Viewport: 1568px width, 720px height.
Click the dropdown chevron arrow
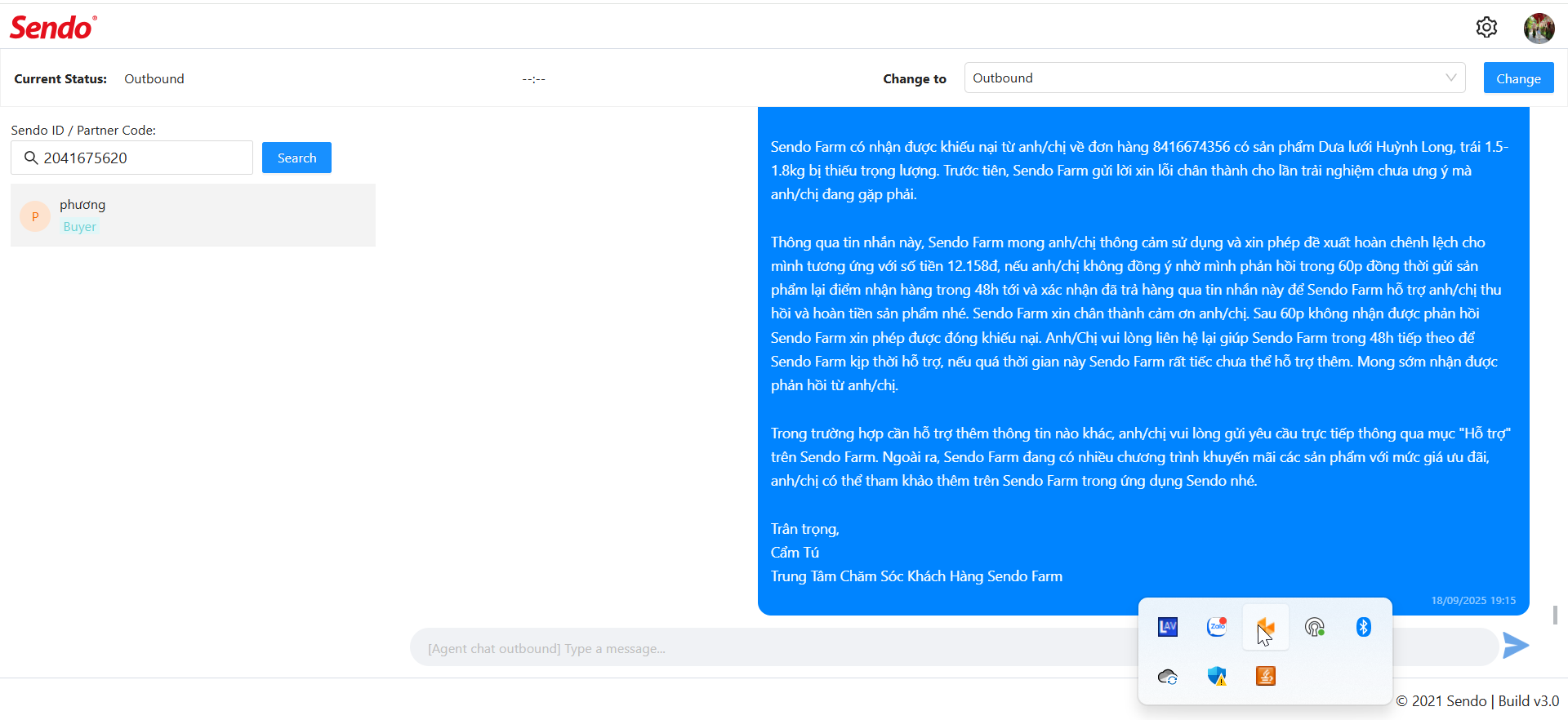coord(1450,78)
